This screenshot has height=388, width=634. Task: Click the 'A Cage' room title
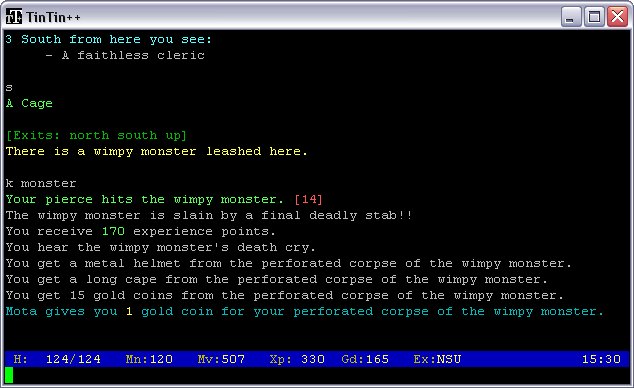pos(29,103)
